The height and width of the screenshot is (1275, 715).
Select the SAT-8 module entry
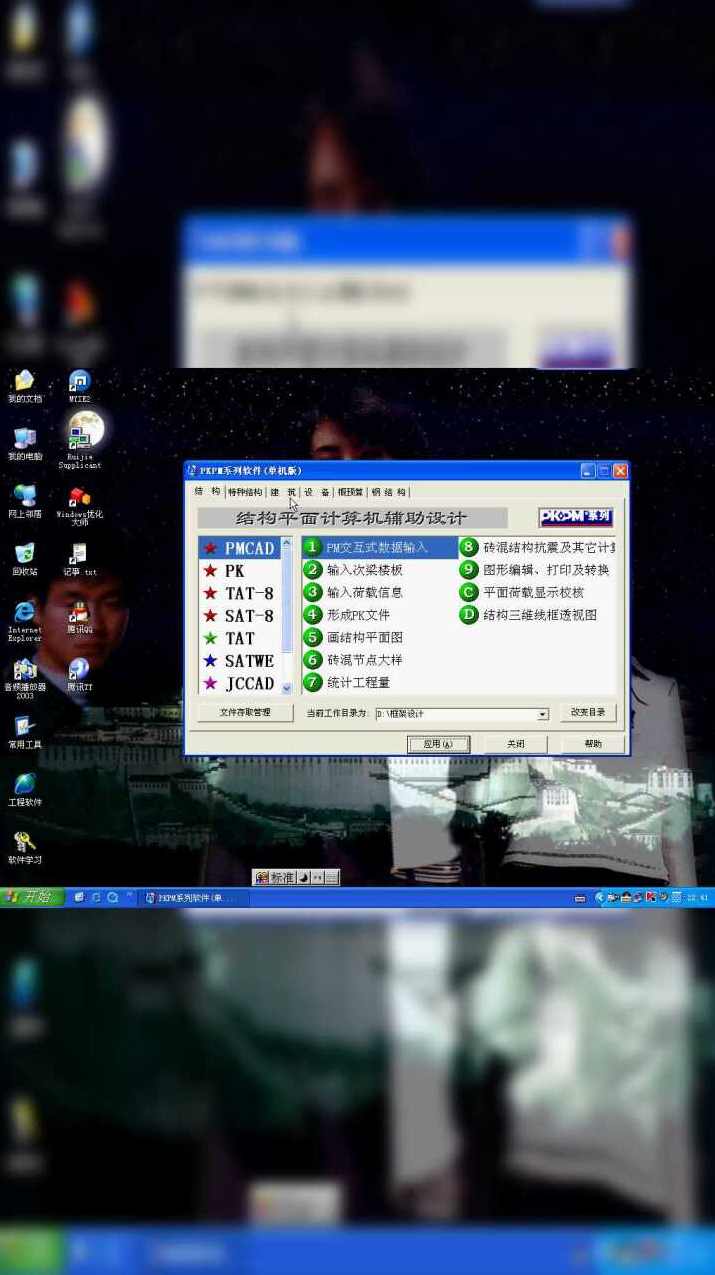coord(240,616)
